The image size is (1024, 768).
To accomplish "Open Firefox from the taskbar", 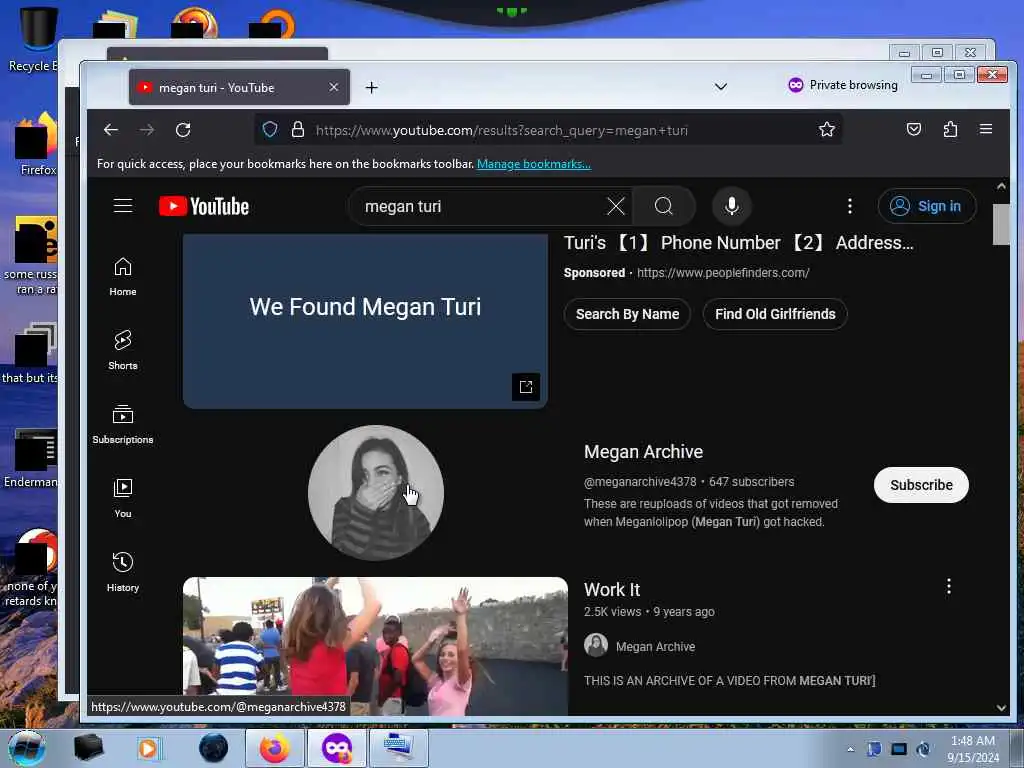I will [x=274, y=748].
